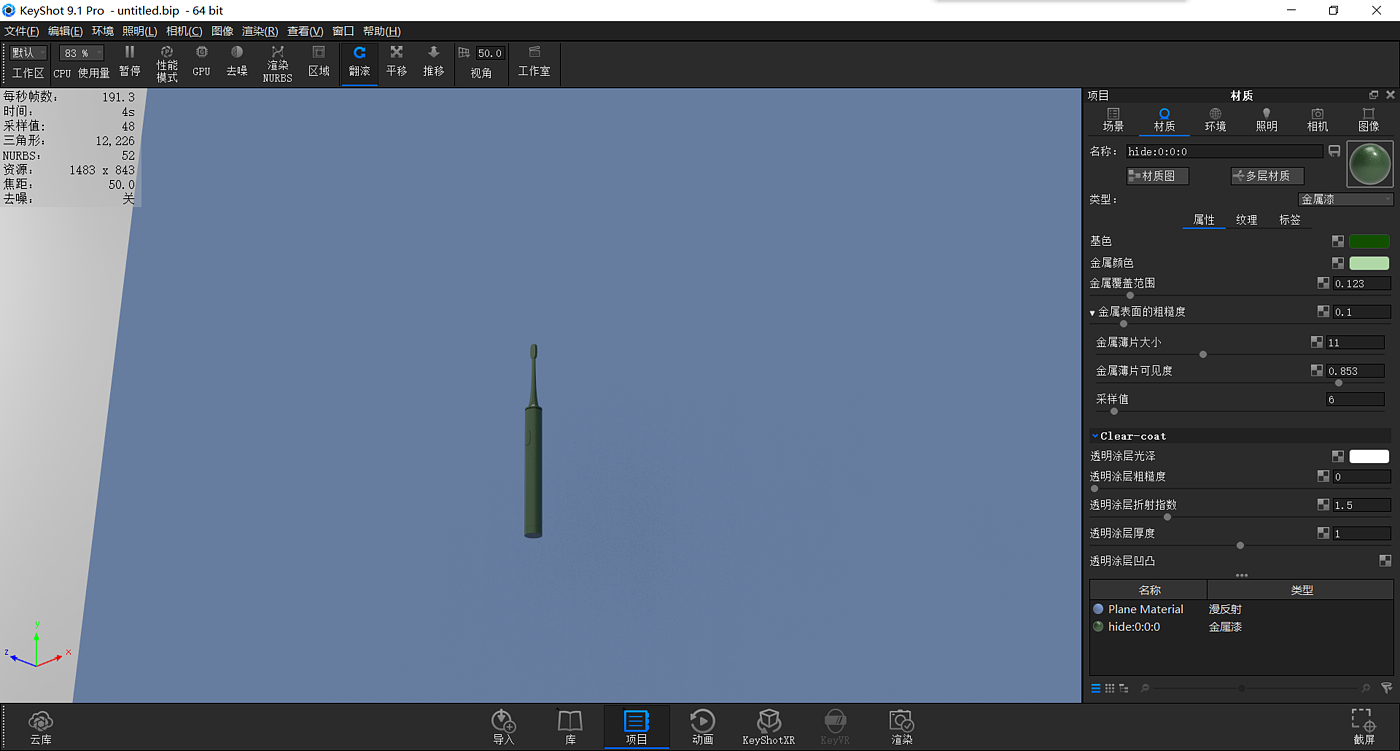The width and height of the screenshot is (1400, 751).
Task: Select the Tumble (翻滚) camera tool
Action: [359, 62]
